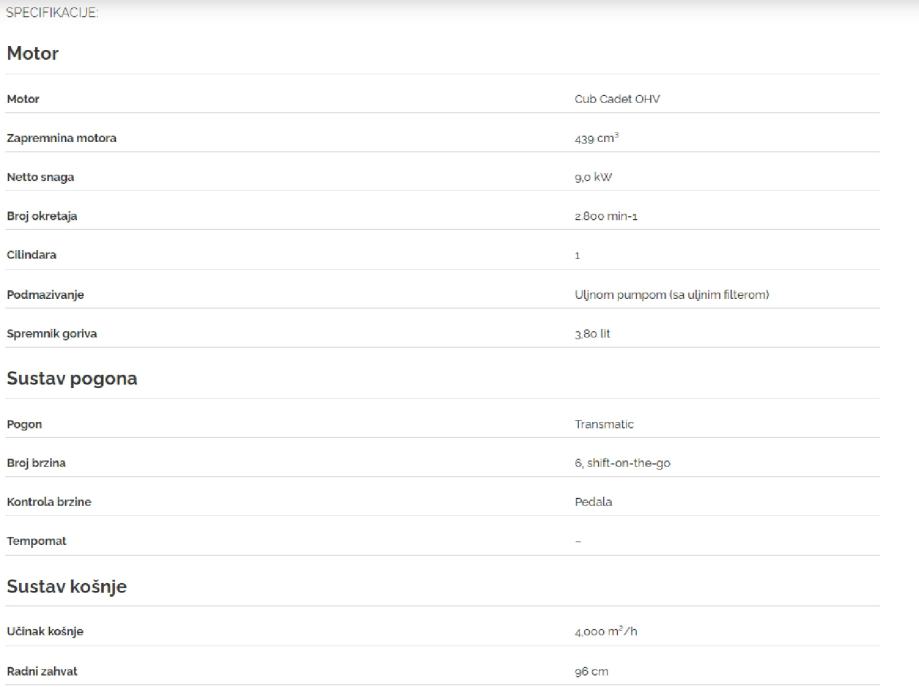Click the Kontrola brzine label
The image size is (919, 687).
[49, 502]
